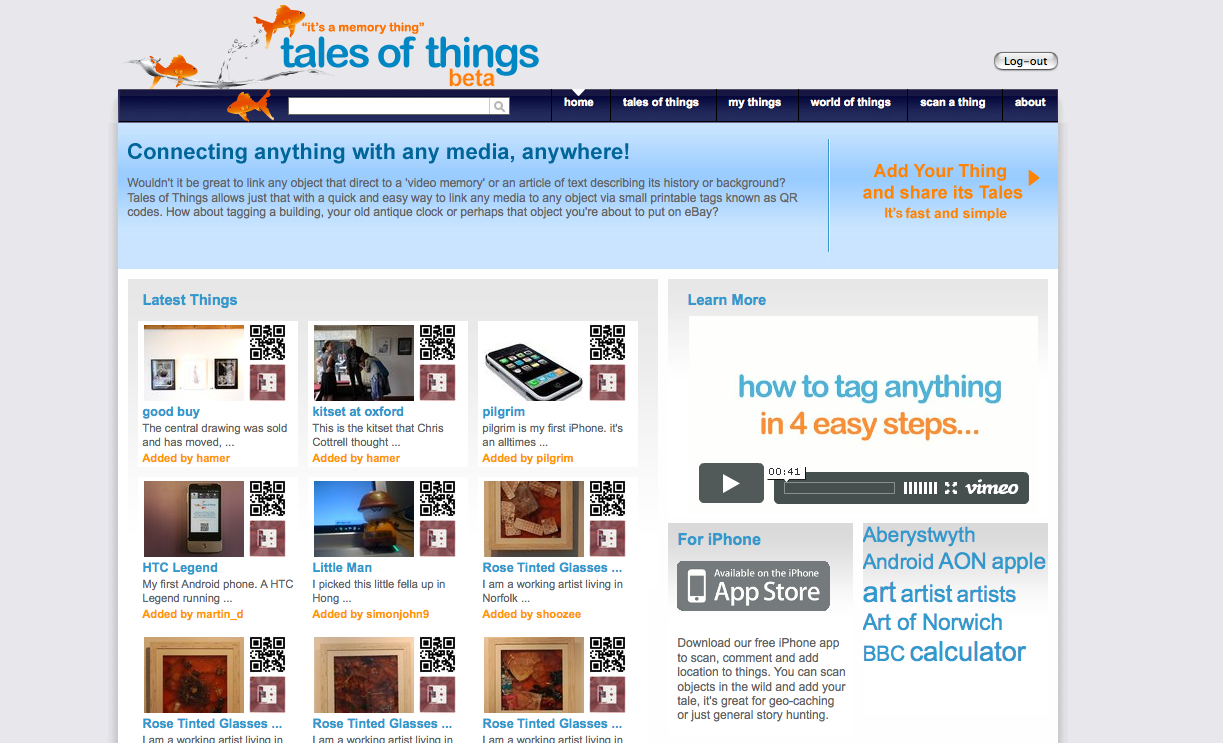Viewport: 1223px width, 743px height.
Task: Select the AON tag
Action: [x=961, y=562]
